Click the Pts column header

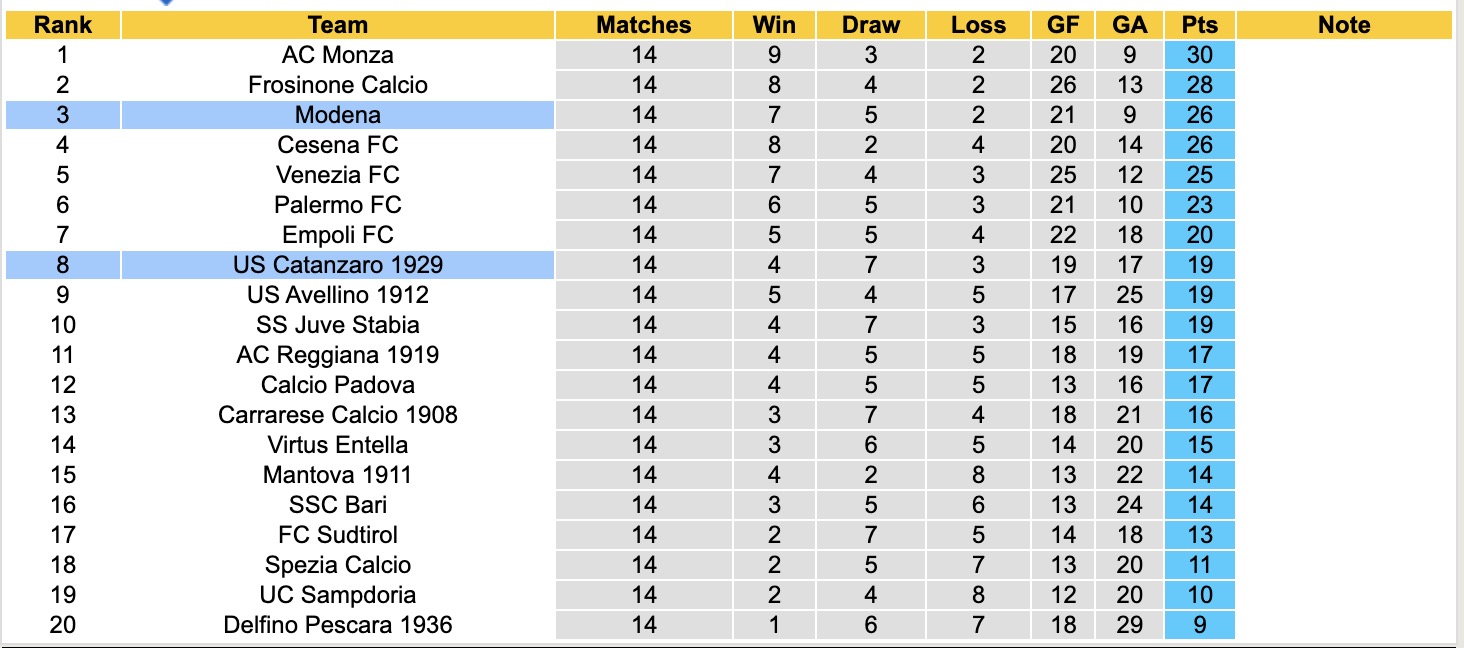tap(1199, 25)
